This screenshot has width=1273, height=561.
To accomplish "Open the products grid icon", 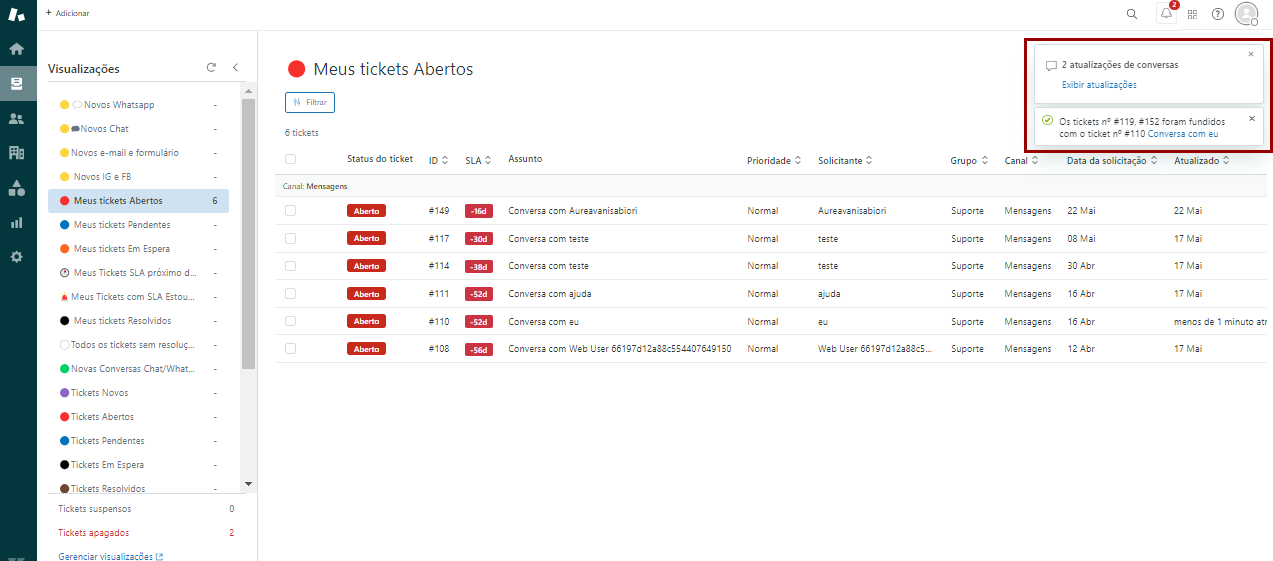I will (1192, 14).
